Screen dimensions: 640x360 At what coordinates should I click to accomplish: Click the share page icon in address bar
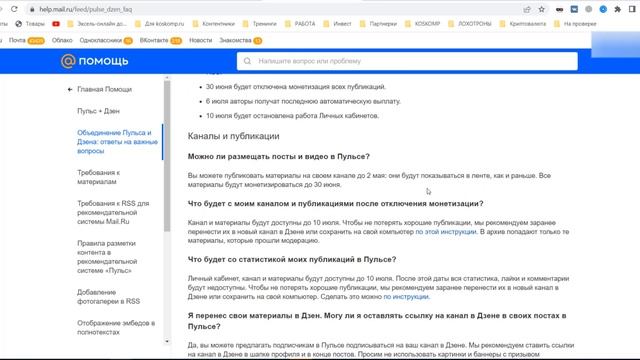coord(527,9)
